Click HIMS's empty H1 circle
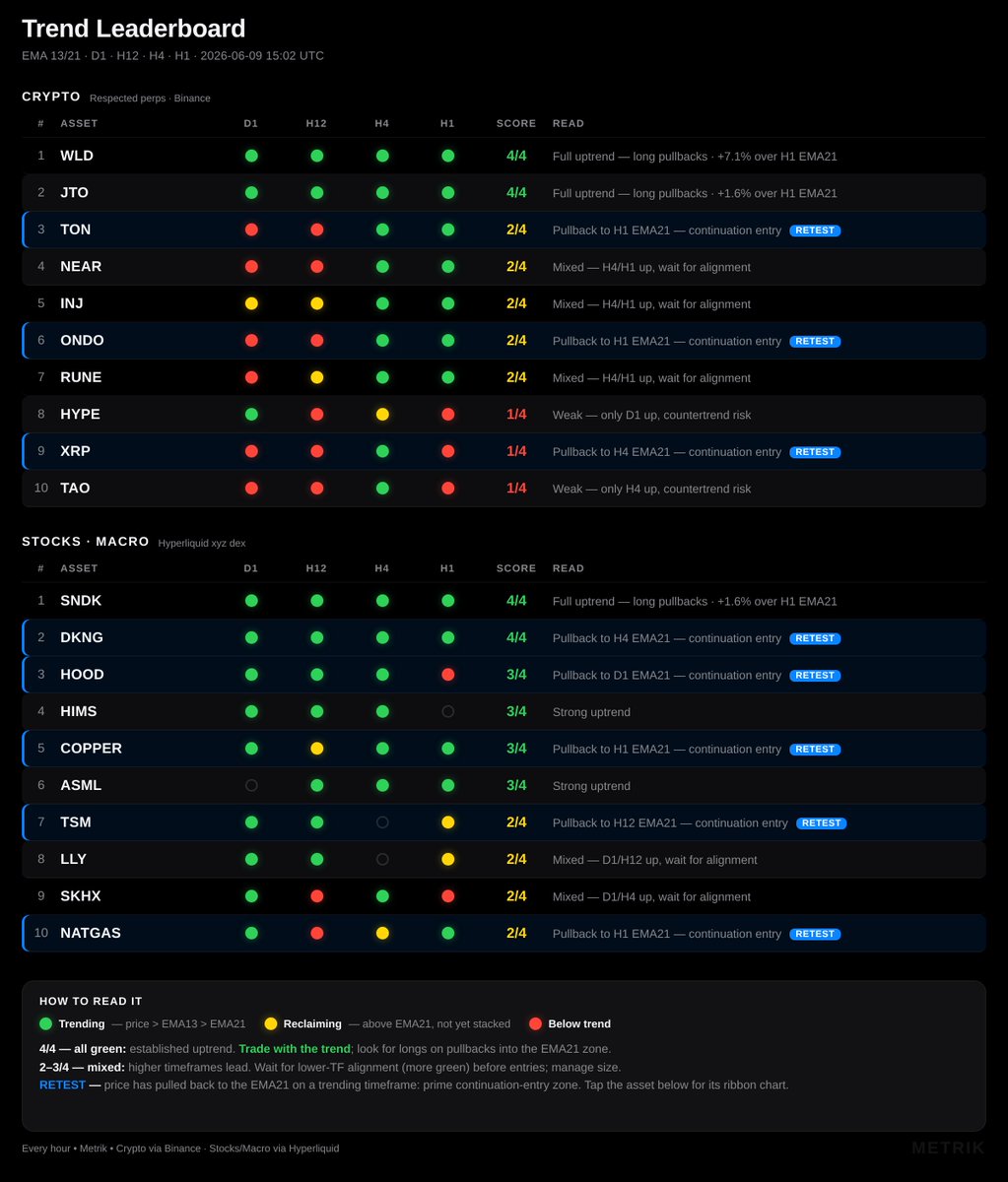Image resolution: width=1008 pixels, height=1182 pixels. tap(447, 711)
